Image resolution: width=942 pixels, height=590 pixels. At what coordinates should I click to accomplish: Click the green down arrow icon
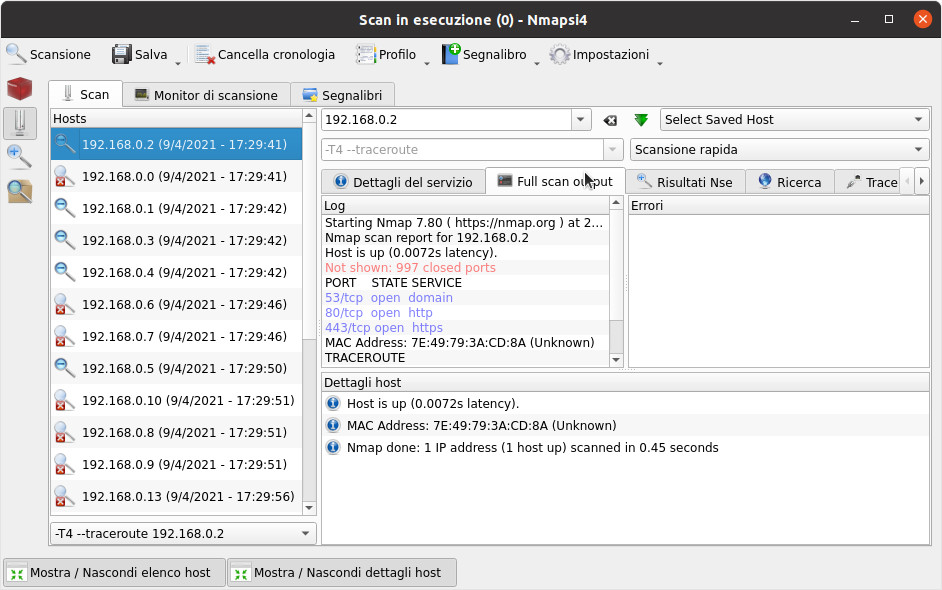pos(641,120)
